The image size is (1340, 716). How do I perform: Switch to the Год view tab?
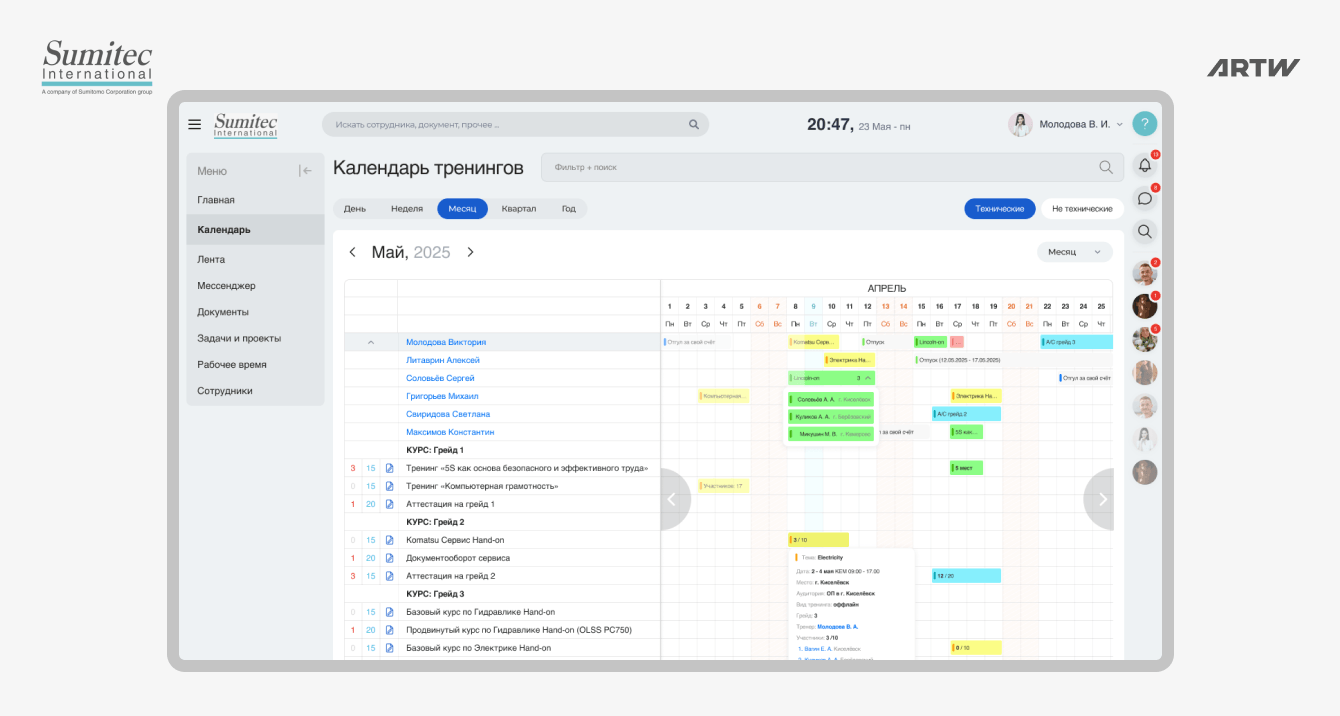click(x=569, y=209)
